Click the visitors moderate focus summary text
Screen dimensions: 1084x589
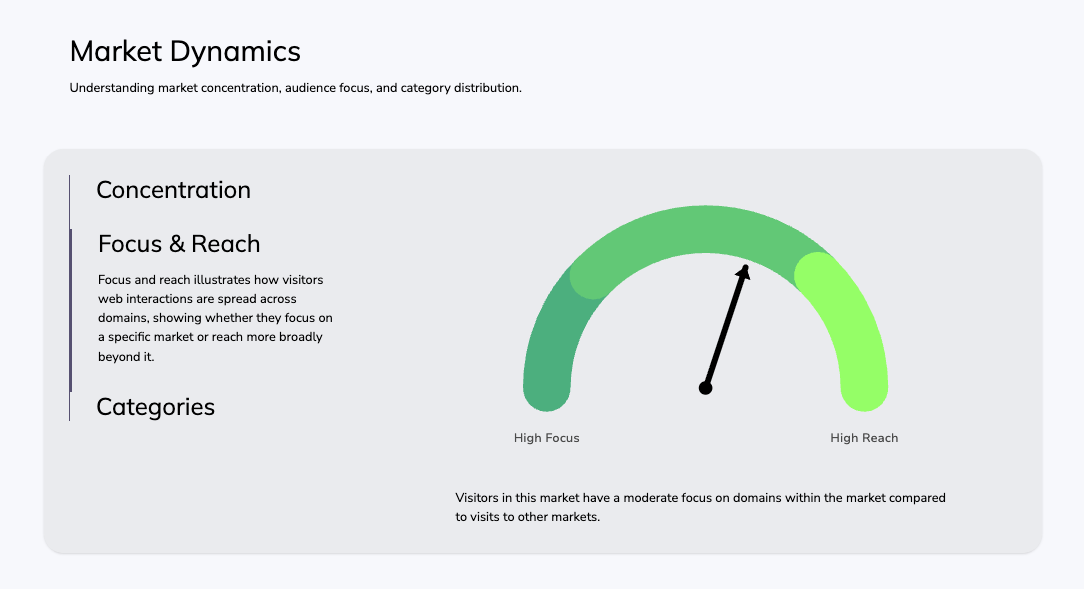(700, 507)
